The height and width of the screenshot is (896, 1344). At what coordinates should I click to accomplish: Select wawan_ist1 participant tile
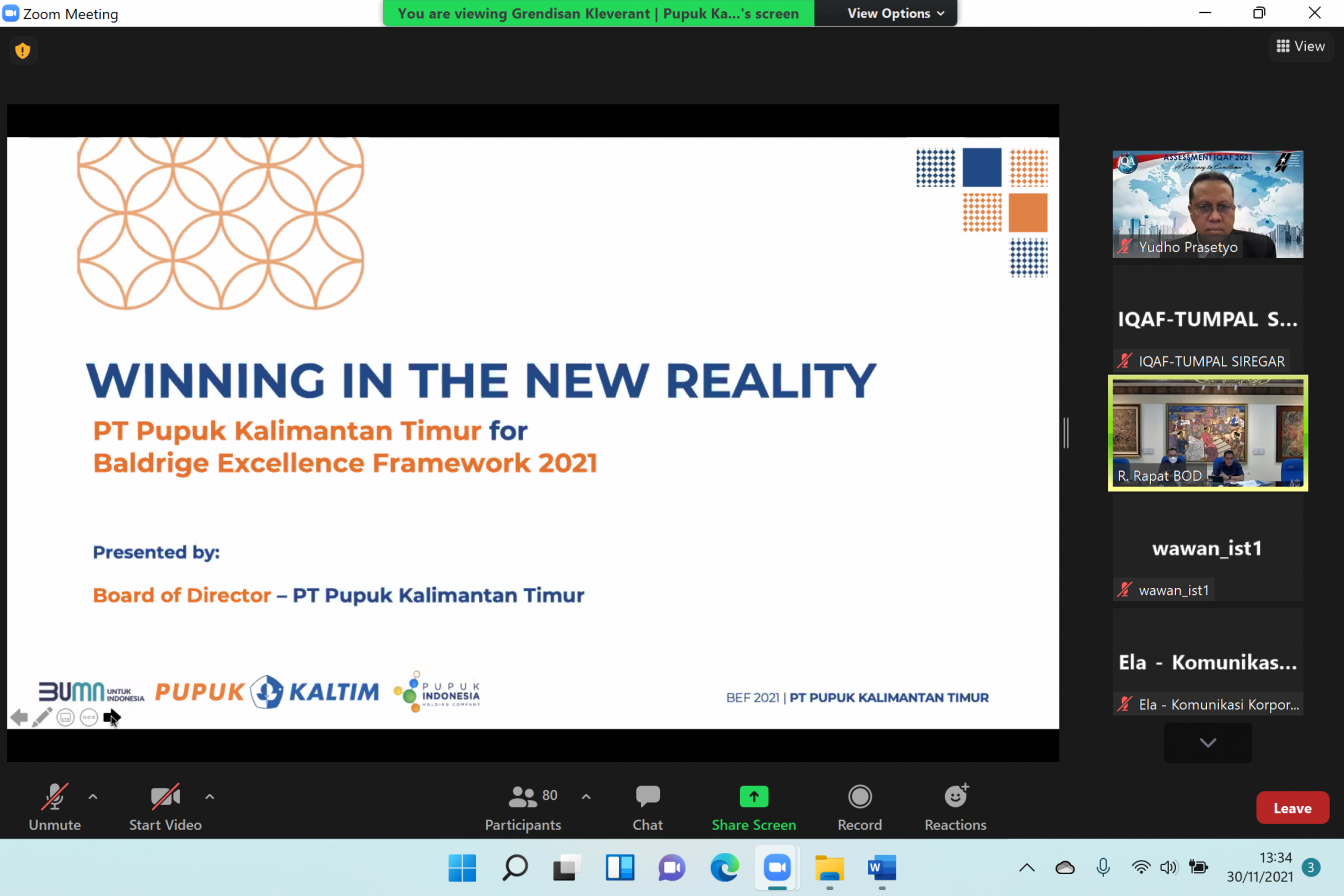tap(1208, 548)
